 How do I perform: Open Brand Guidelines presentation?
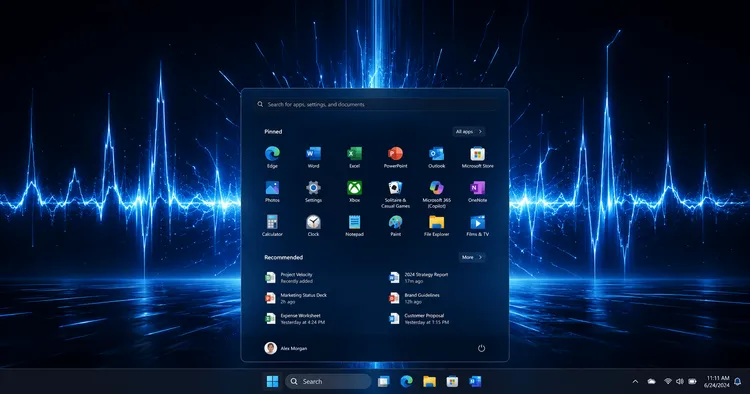(414, 298)
